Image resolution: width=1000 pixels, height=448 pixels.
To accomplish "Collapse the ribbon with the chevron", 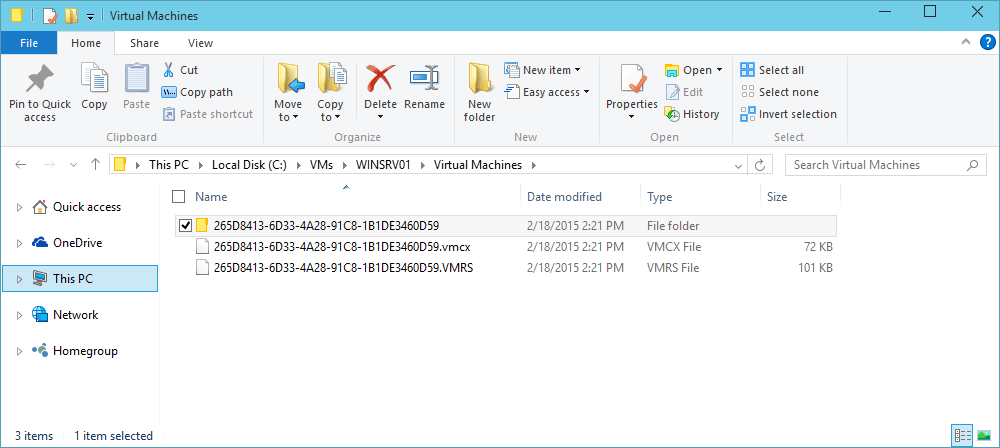I will (966, 43).
